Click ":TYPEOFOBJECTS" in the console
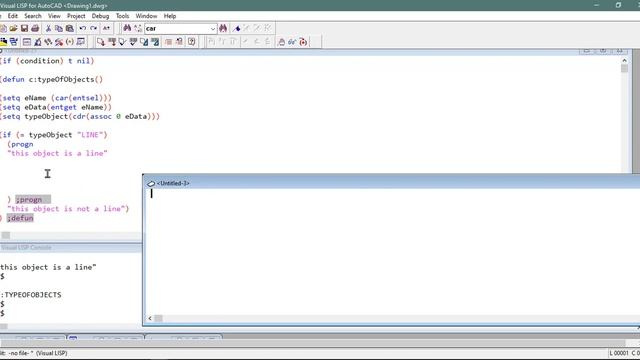Image resolution: width=640 pixels, height=360 pixels. tap(31, 295)
